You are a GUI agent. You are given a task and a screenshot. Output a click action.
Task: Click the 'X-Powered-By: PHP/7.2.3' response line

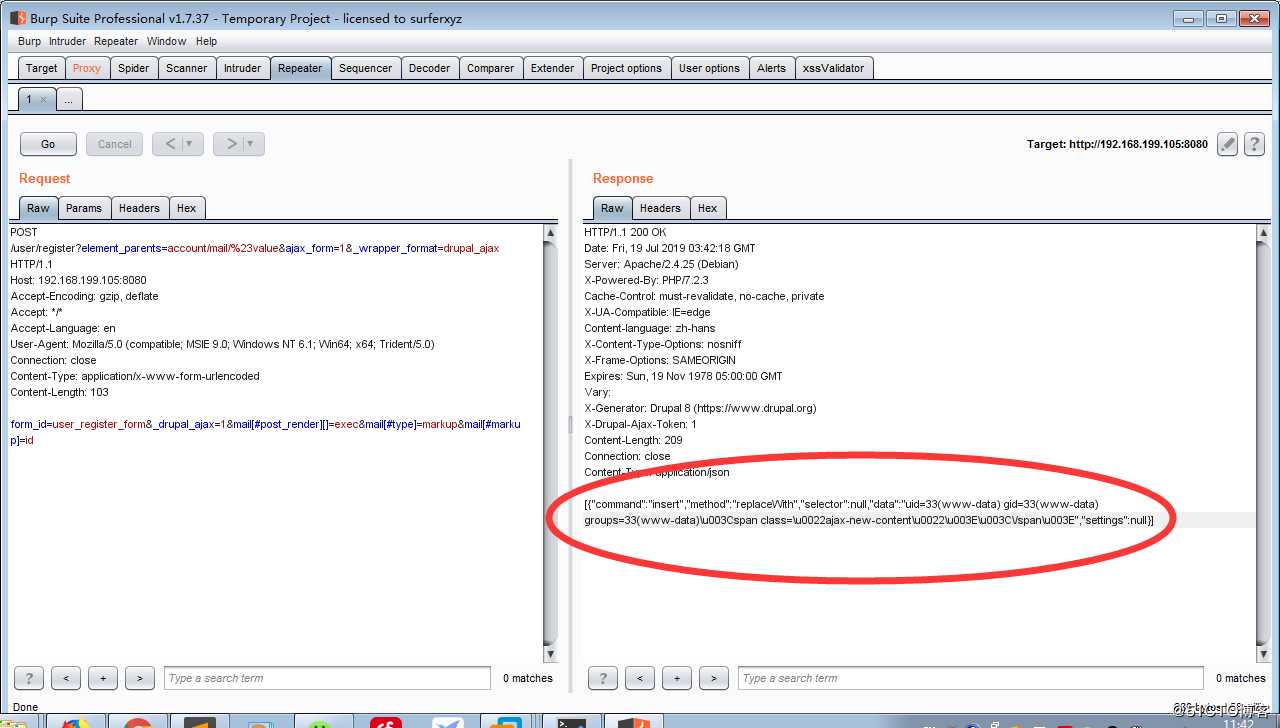pos(646,280)
